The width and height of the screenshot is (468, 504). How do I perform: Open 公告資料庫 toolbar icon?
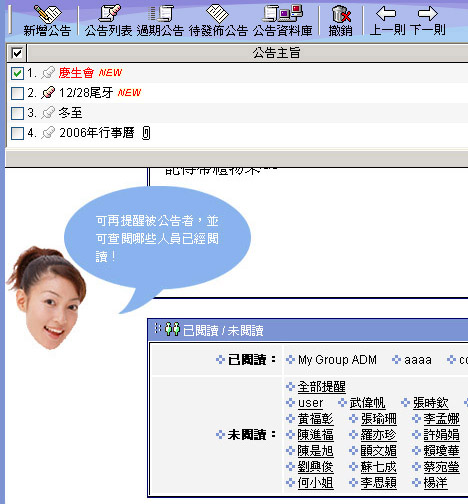pyautogui.click(x=283, y=13)
